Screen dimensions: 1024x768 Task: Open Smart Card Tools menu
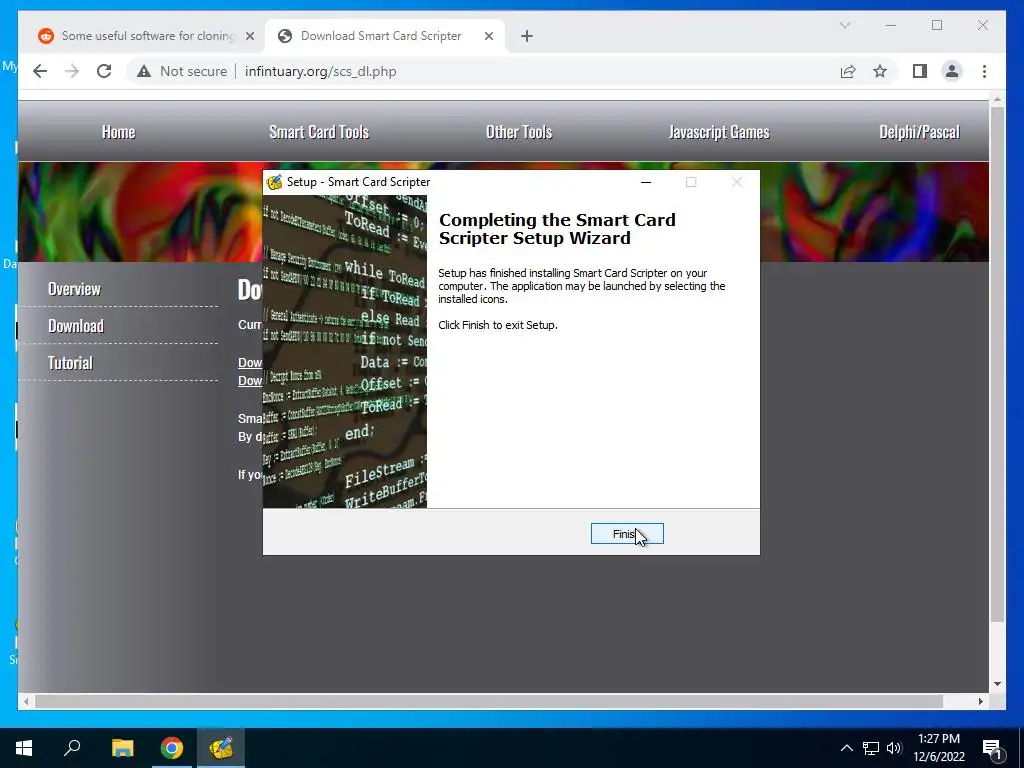(x=319, y=132)
